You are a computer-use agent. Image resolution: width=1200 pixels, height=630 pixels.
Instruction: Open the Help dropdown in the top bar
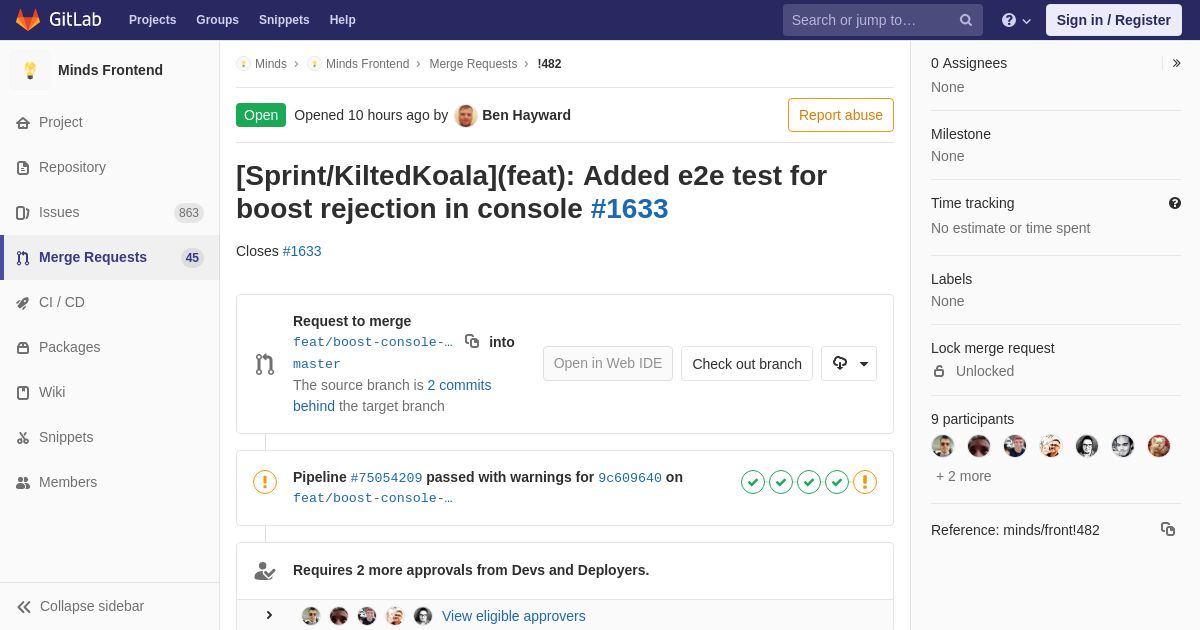[x=1016, y=20]
